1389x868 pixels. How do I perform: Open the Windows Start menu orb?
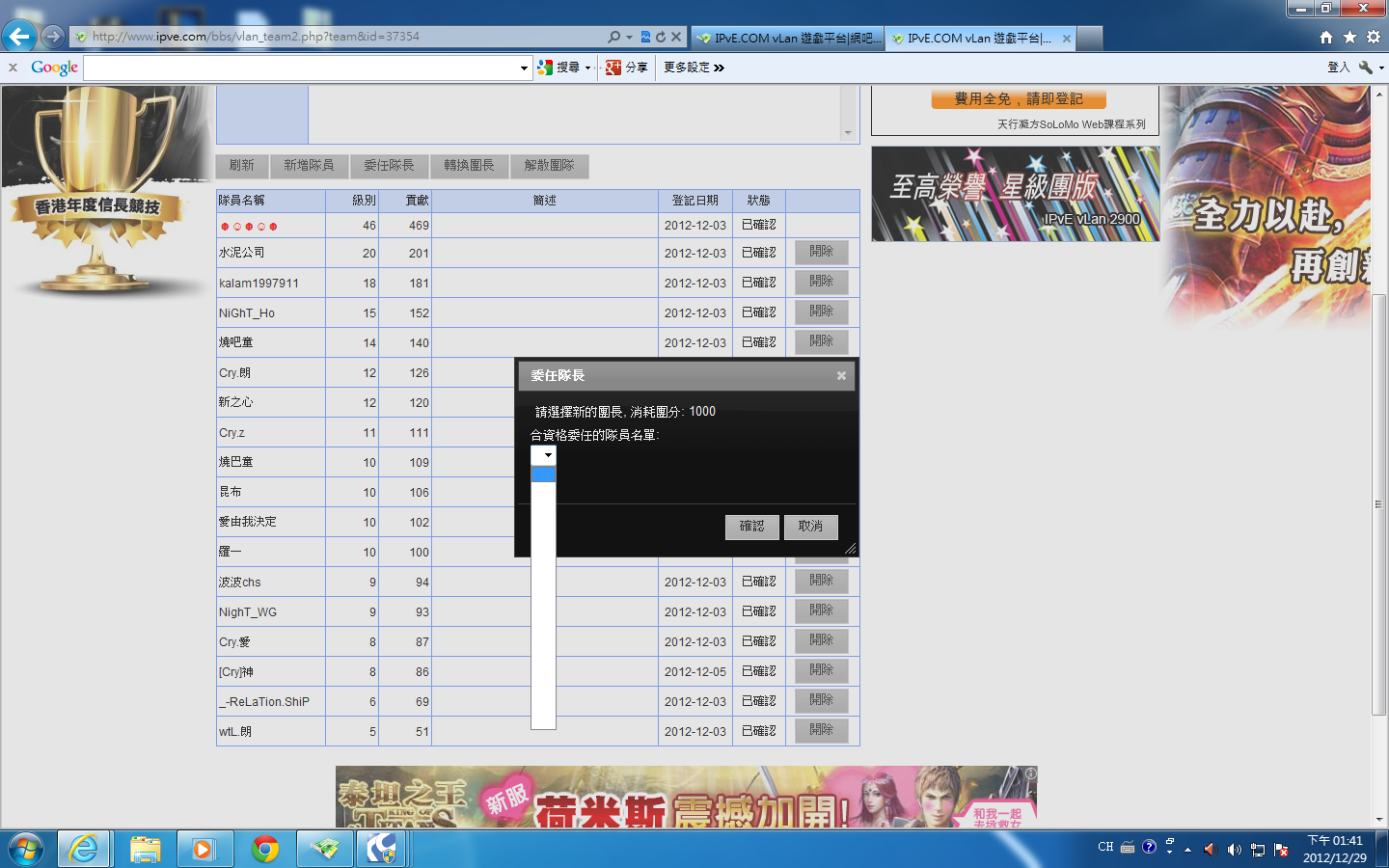click(x=26, y=849)
